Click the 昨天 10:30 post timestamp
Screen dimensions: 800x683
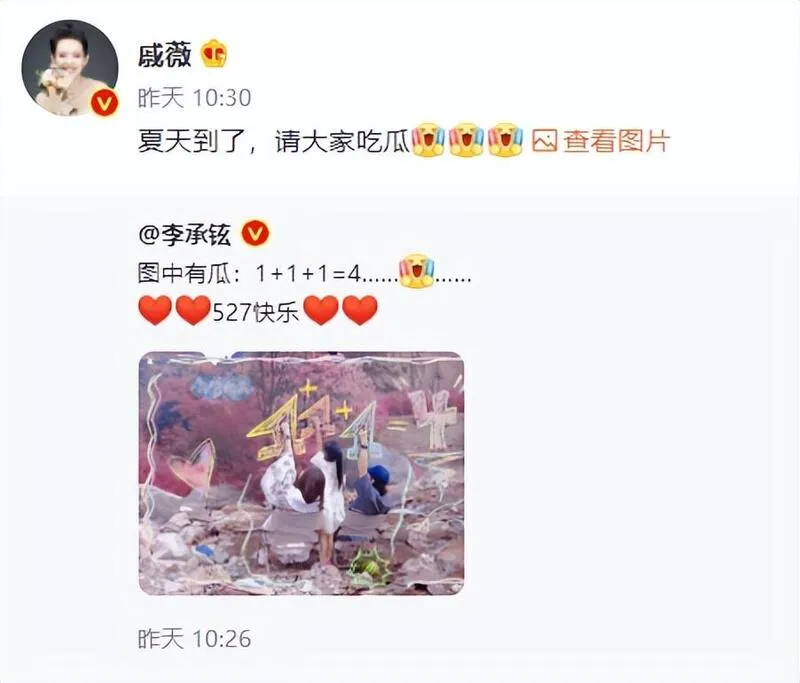(194, 97)
